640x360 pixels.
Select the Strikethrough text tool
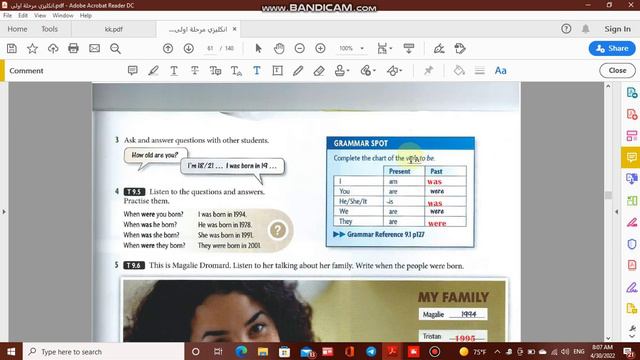click(x=195, y=71)
